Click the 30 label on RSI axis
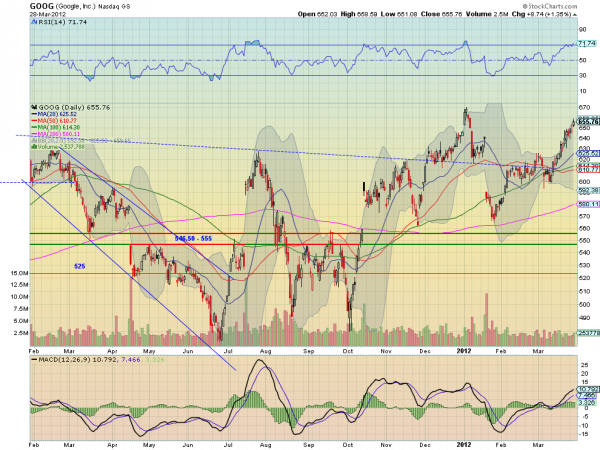Screen dimensions: 600x450 (x=582, y=75)
